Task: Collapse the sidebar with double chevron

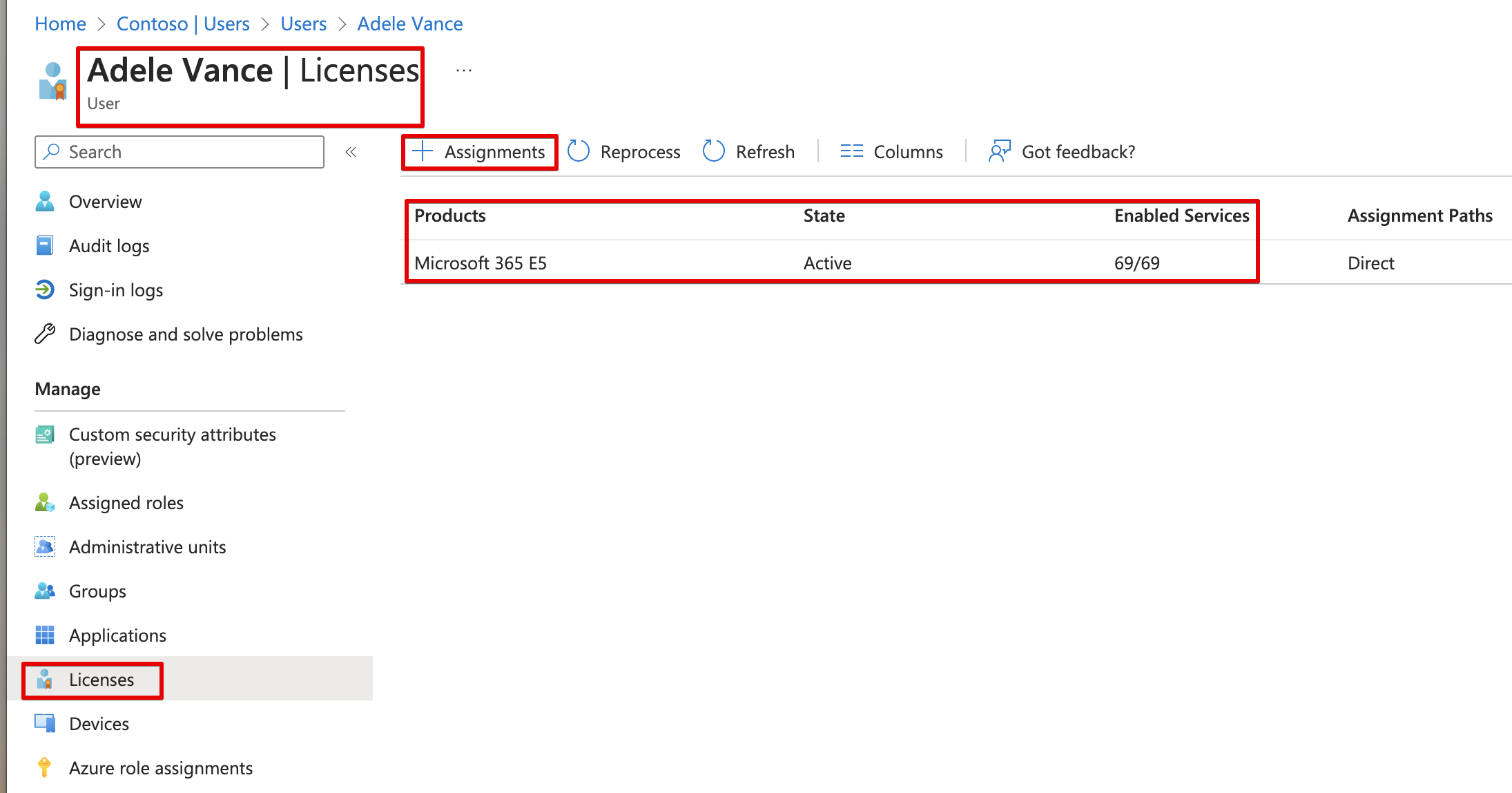Action: pyautogui.click(x=351, y=152)
